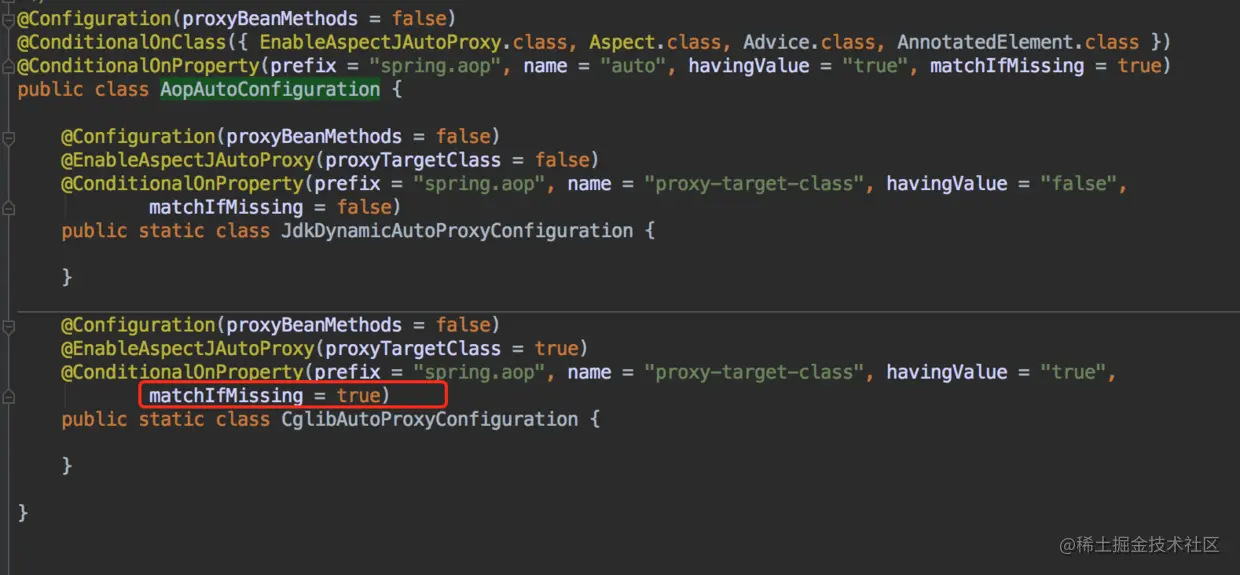Screen dimensions: 1240x575
Task: Click the 'public class' keywords before AopAutoConfiguration
Action: pos(83,90)
